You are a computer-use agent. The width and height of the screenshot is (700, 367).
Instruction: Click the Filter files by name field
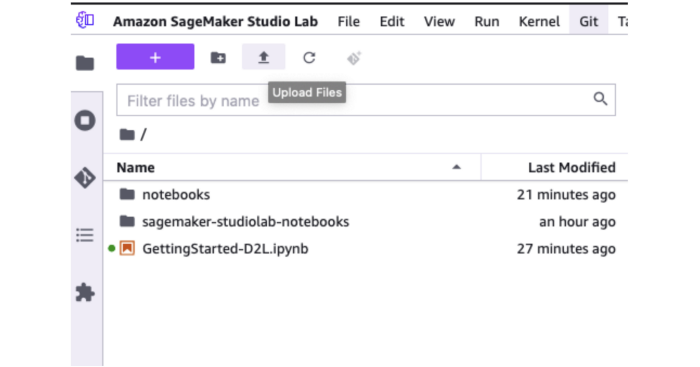(x=366, y=100)
